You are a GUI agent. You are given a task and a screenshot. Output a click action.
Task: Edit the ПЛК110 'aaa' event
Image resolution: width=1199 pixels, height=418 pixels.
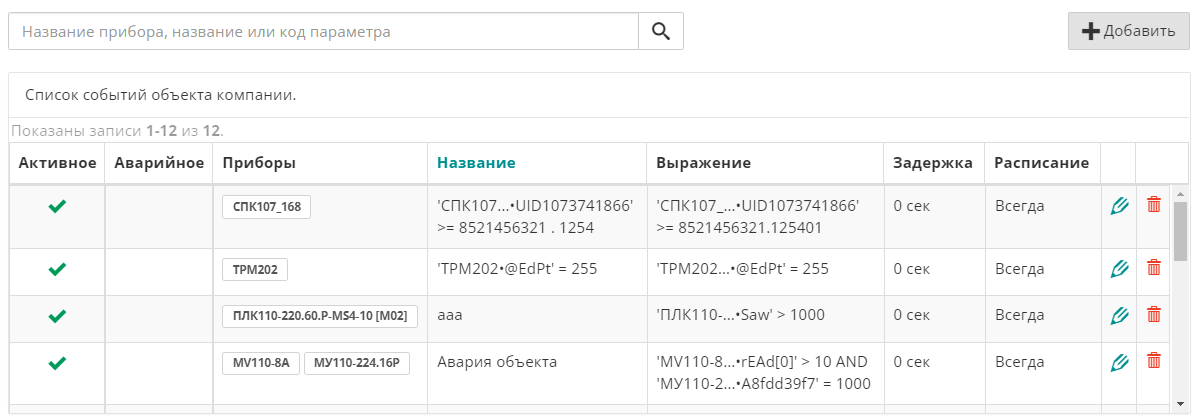[x=1118, y=315]
